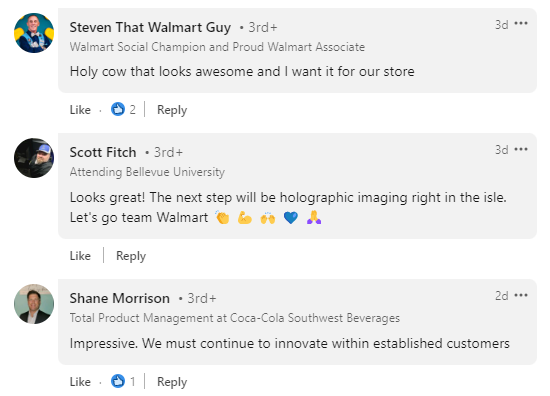Open three-dot menu on Scott Fitch's comment
The width and height of the screenshot is (550, 396).
pyautogui.click(x=521, y=149)
